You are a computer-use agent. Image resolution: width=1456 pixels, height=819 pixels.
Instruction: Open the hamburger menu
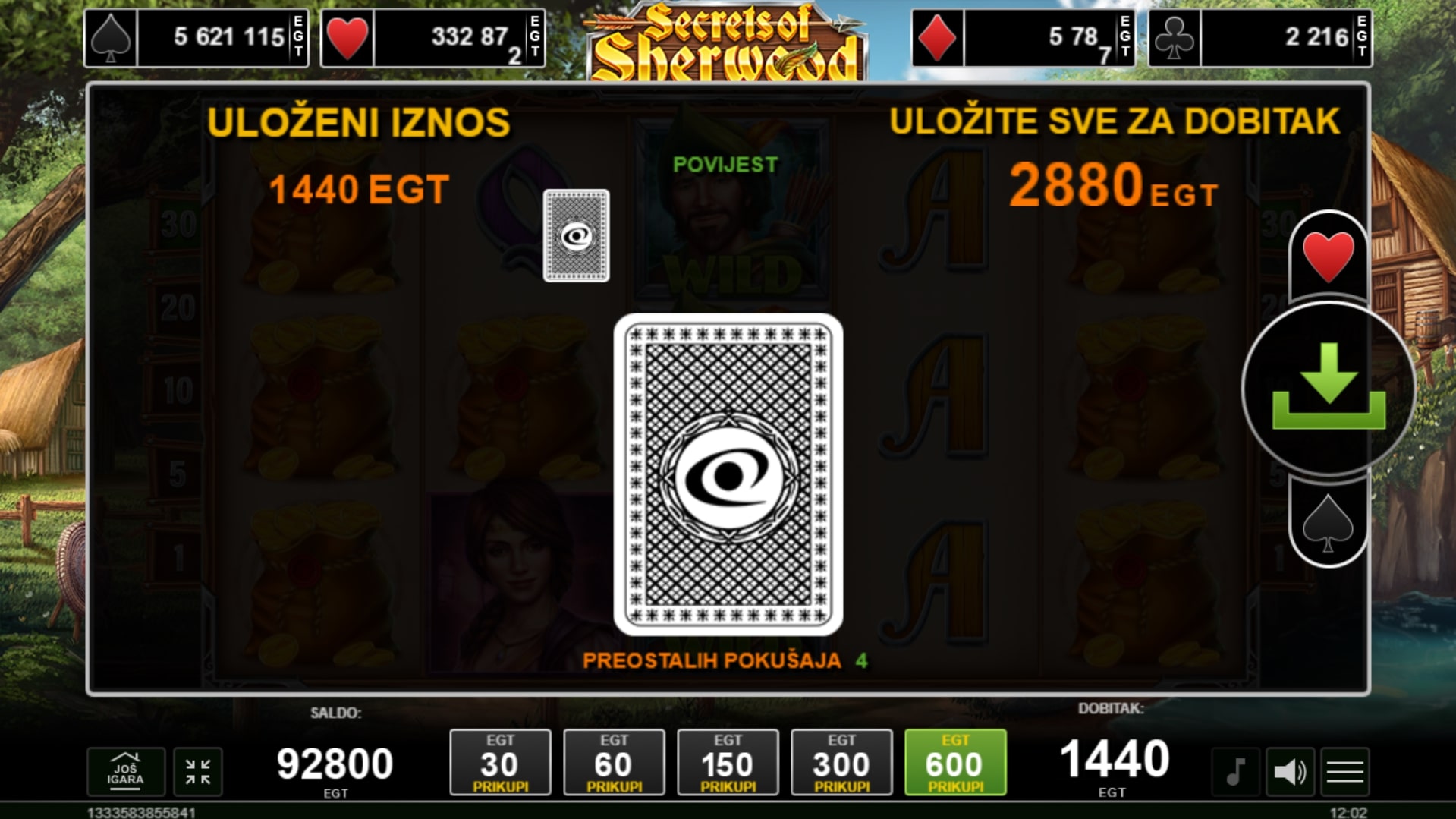[x=1345, y=772]
